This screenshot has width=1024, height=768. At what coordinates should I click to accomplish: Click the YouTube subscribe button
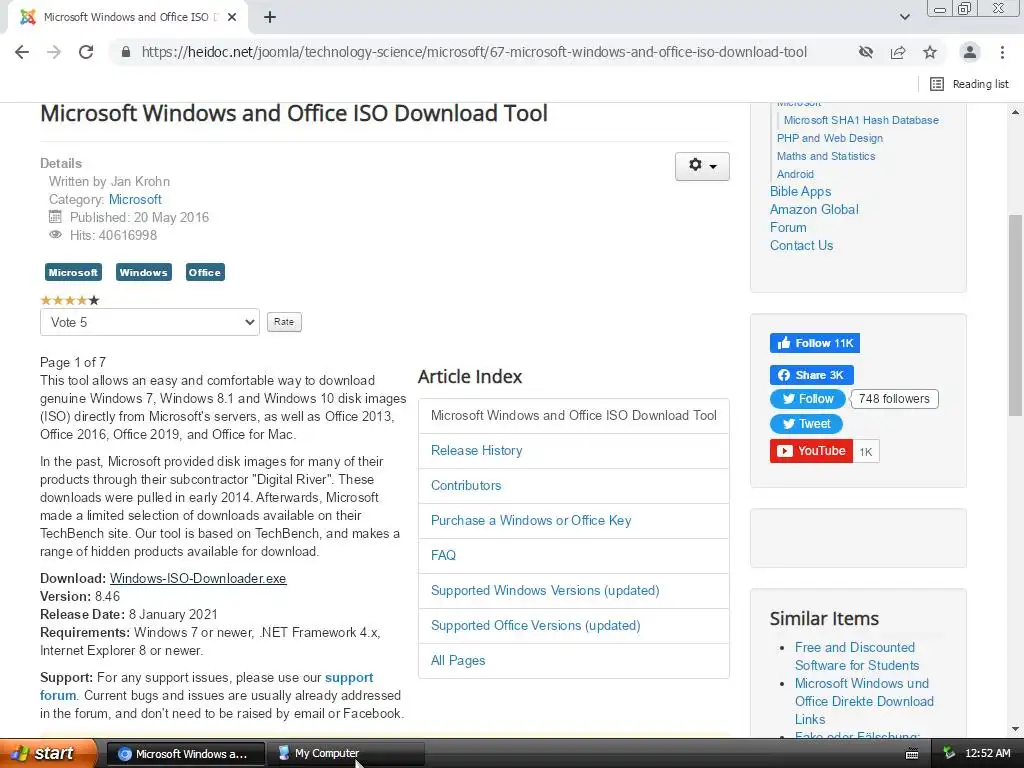tap(811, 451)
